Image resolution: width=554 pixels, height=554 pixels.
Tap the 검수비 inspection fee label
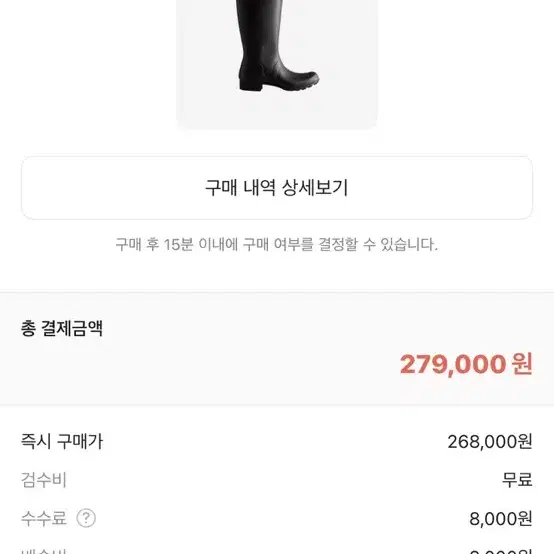[x=44, y=480]
